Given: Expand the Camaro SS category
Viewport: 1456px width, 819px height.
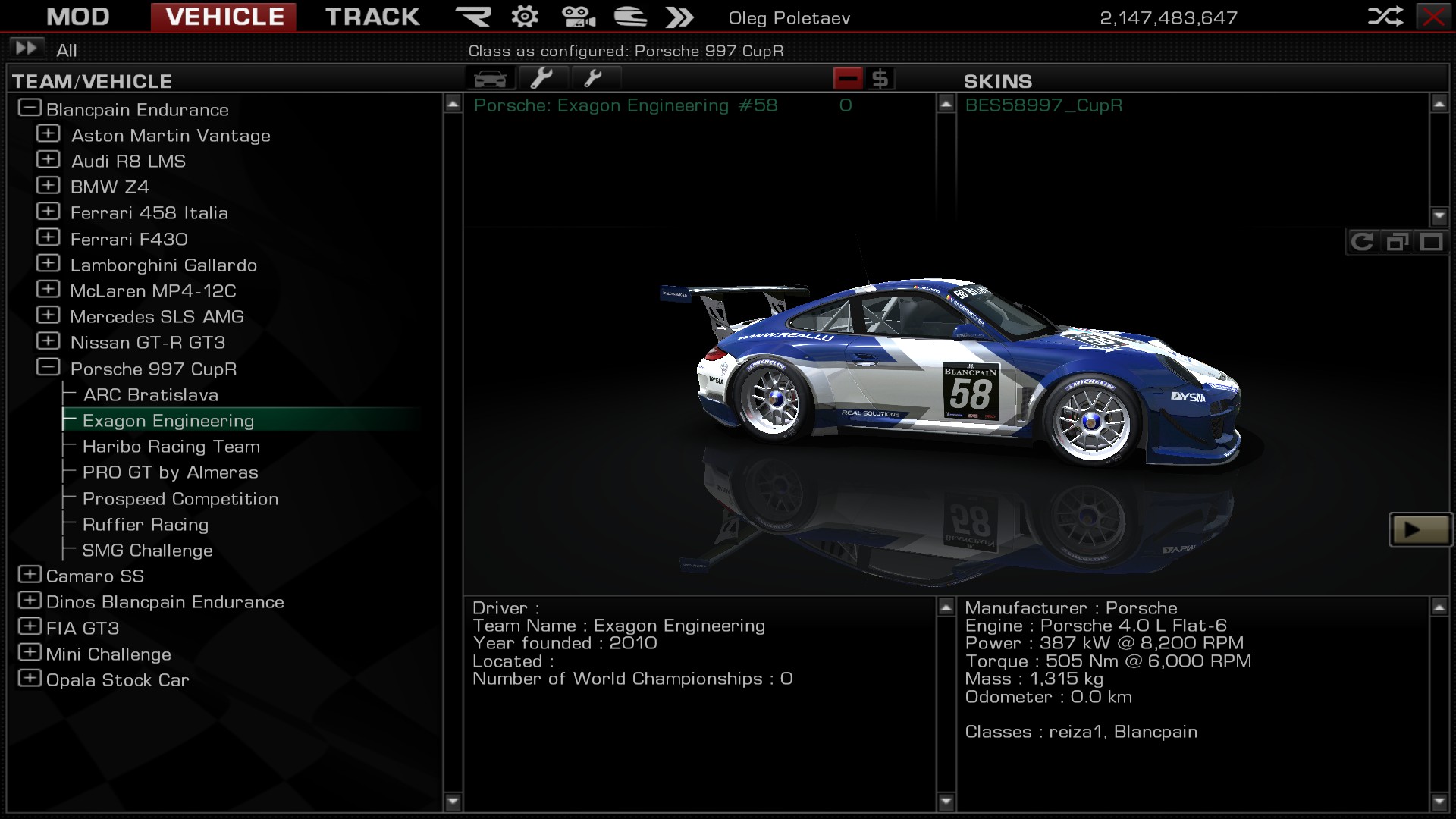Looking at the screenshot, I should click(30, 574).
